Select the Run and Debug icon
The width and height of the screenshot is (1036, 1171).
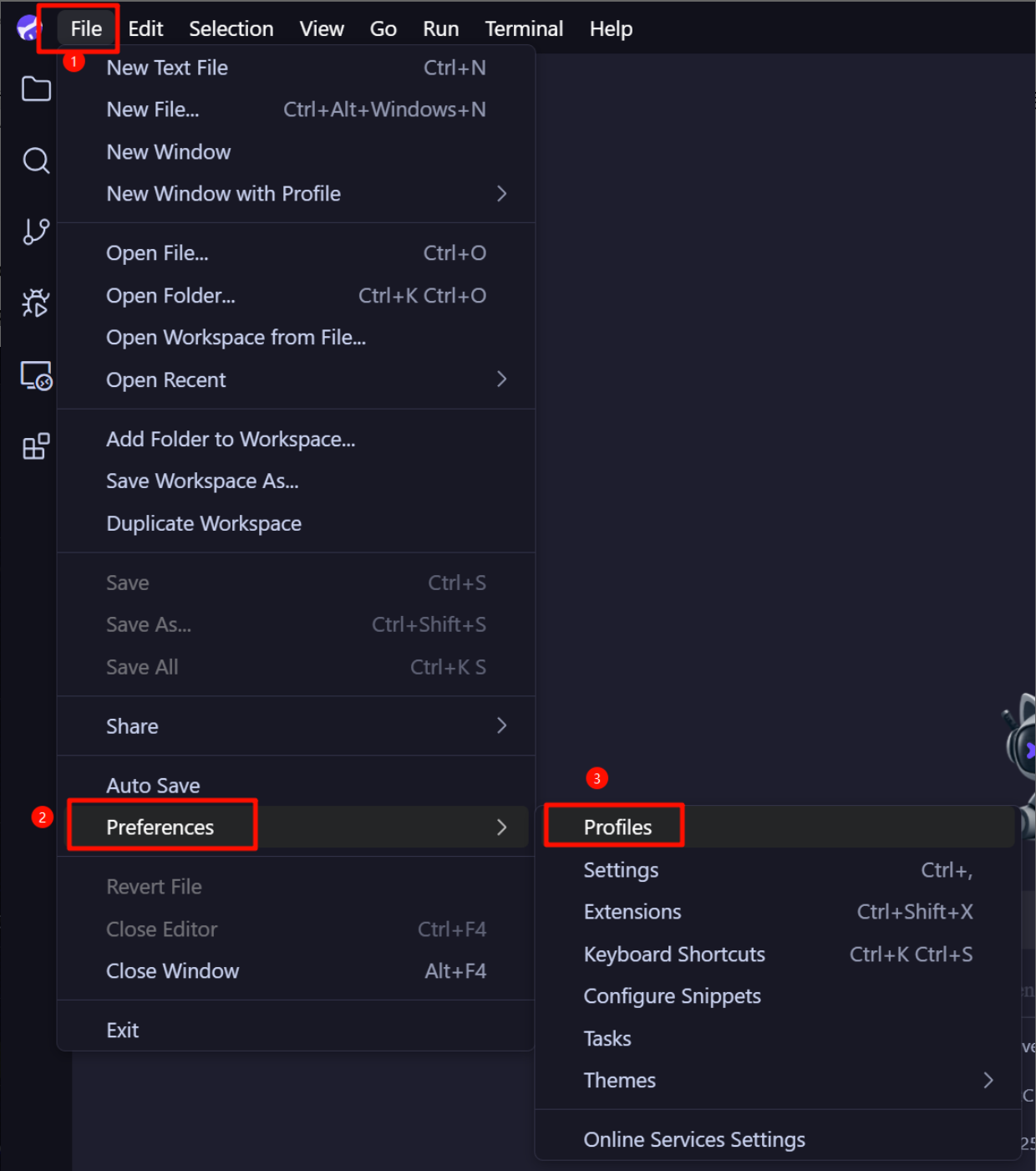pos(35,303)
